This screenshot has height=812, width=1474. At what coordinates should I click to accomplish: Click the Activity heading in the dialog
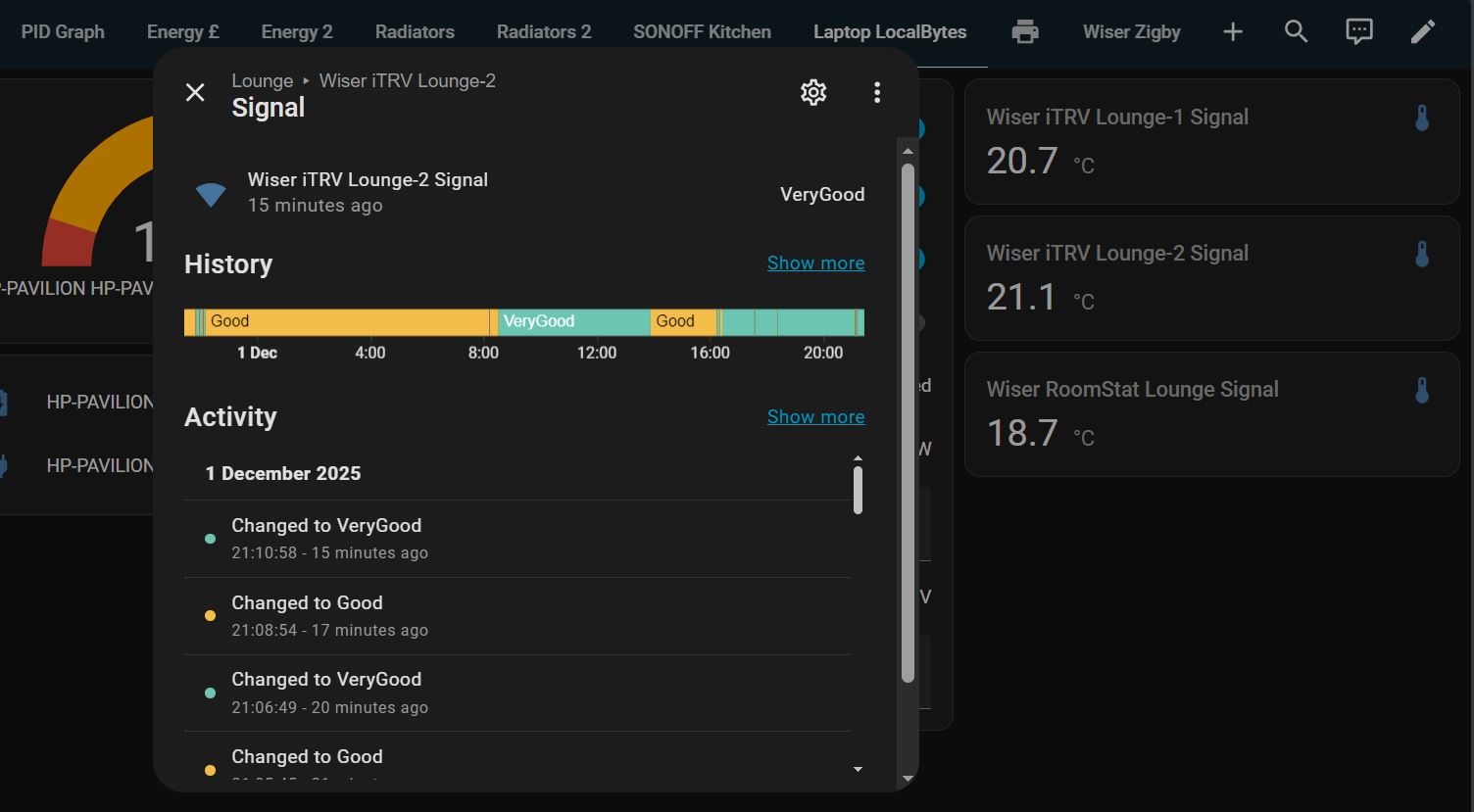230,417
